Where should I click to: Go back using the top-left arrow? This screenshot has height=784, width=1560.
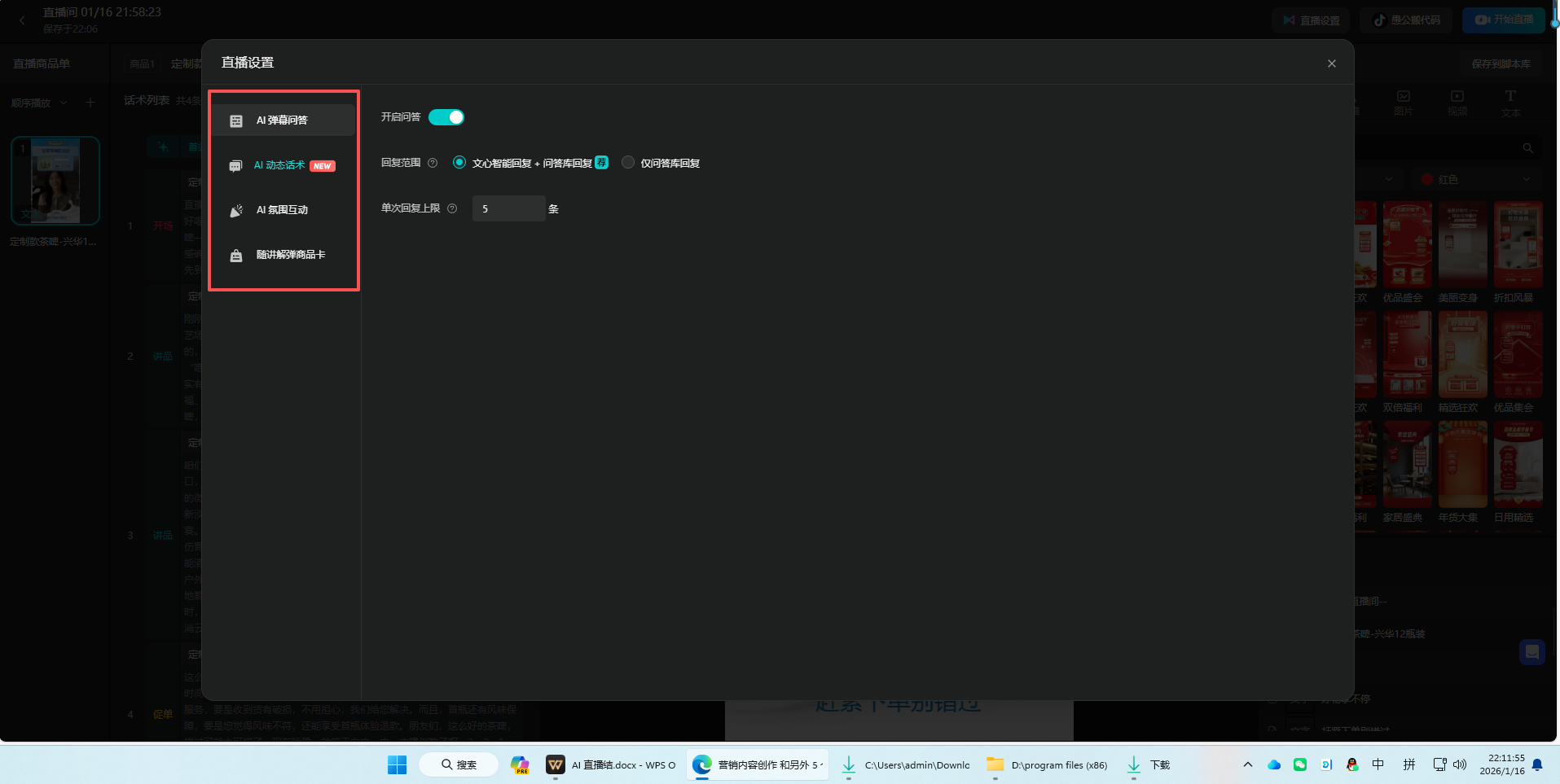click(22, 20)
